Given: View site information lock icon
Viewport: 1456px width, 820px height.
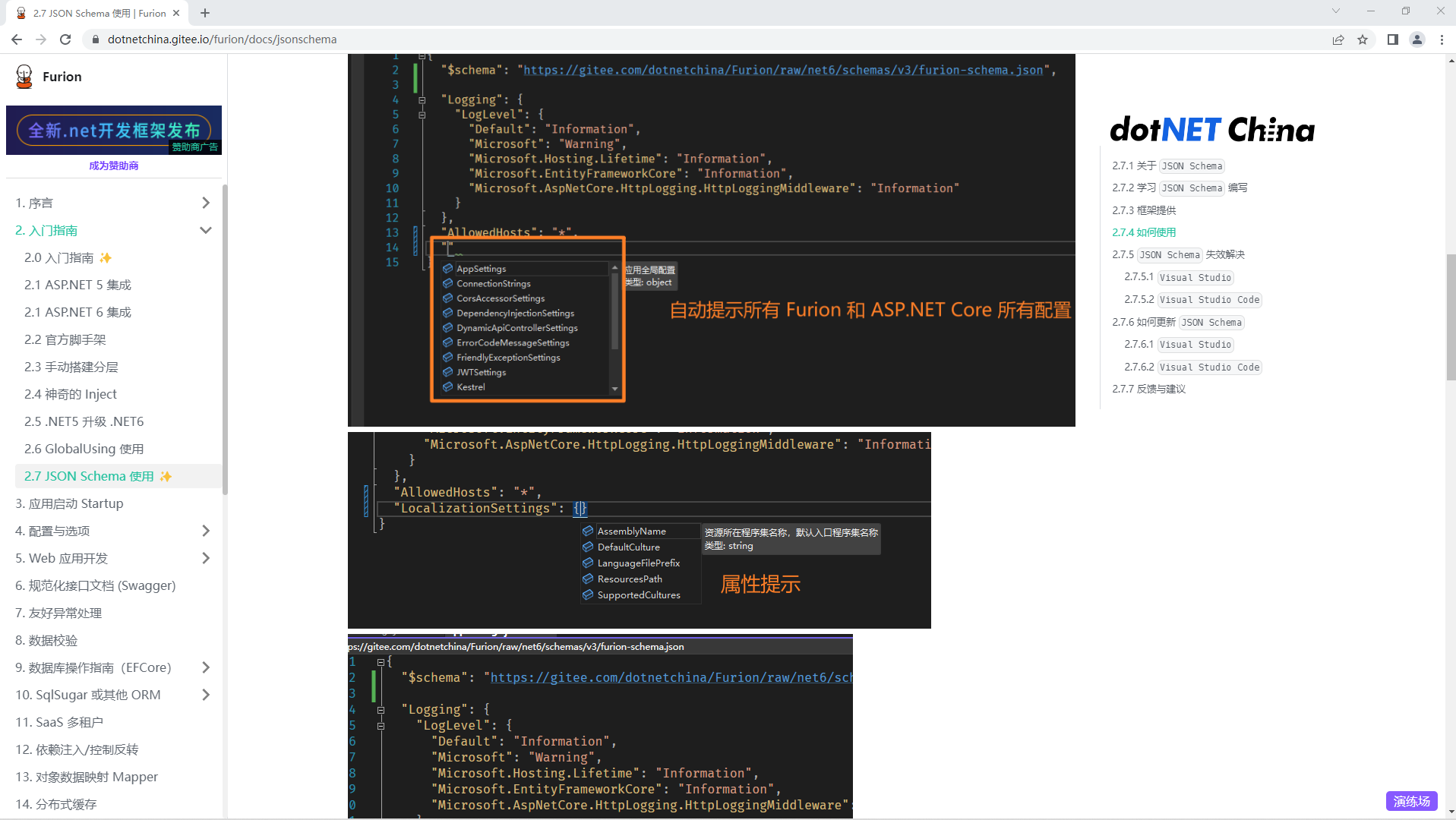Looking at the screenshot, I should tap(96, 39).
